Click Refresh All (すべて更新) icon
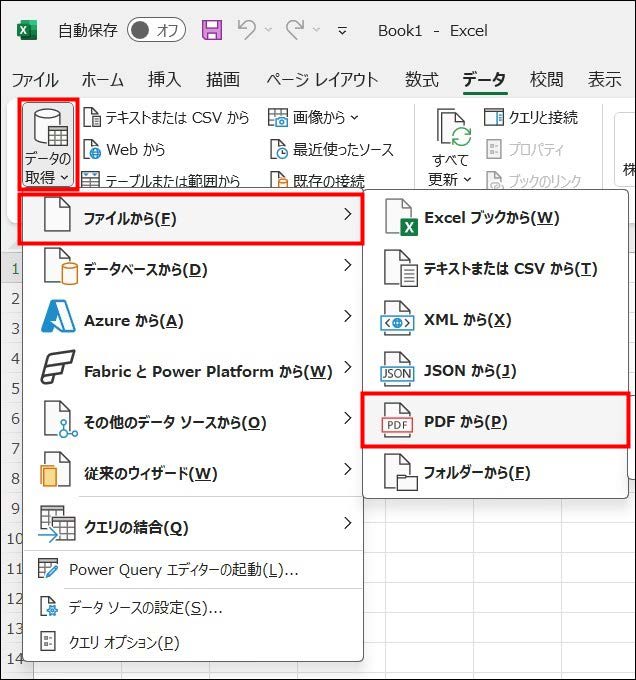636x680 pixels. (x=453, y=135)
